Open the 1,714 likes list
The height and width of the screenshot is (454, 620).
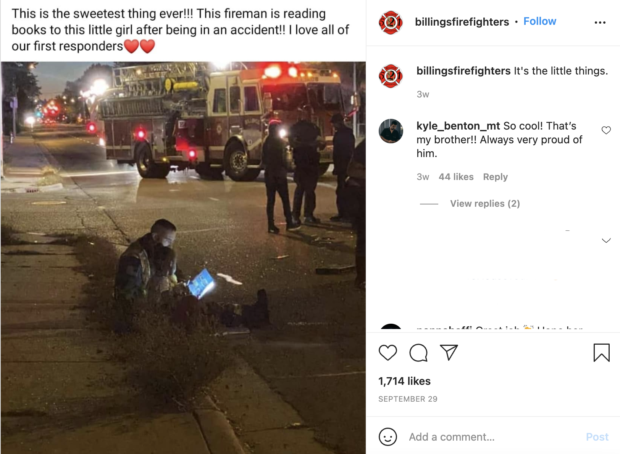point(405,381)
